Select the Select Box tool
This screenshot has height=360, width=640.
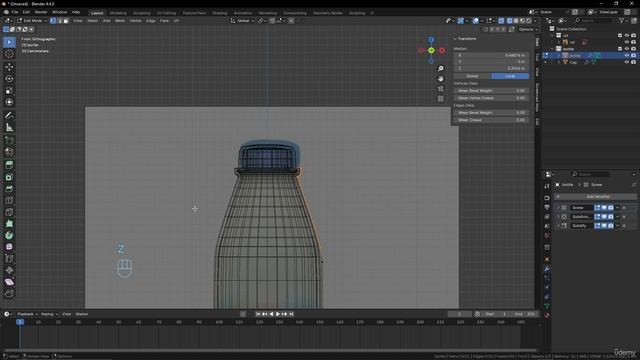(9, 42)
